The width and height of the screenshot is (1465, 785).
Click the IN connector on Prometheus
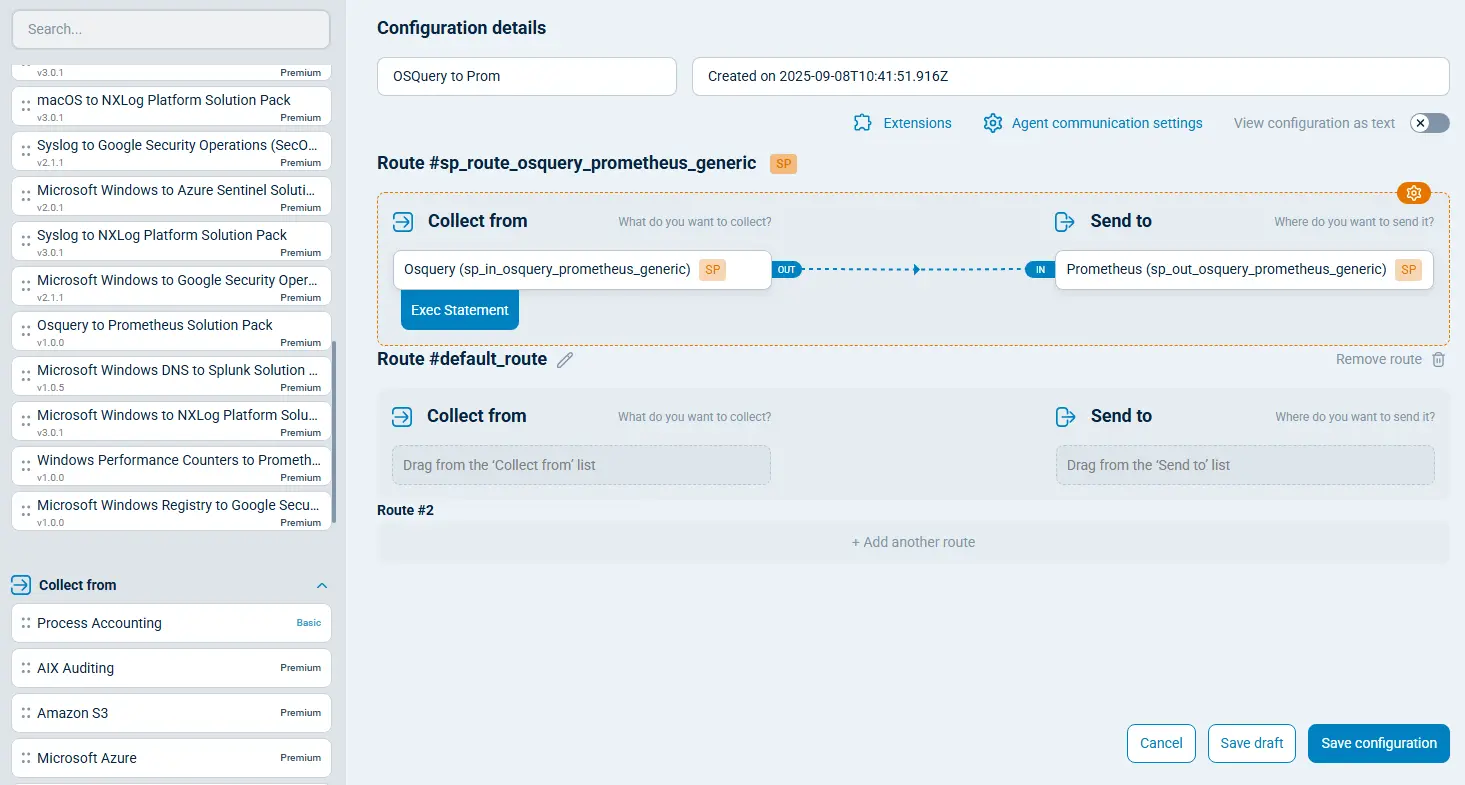tap(1040, 270)
